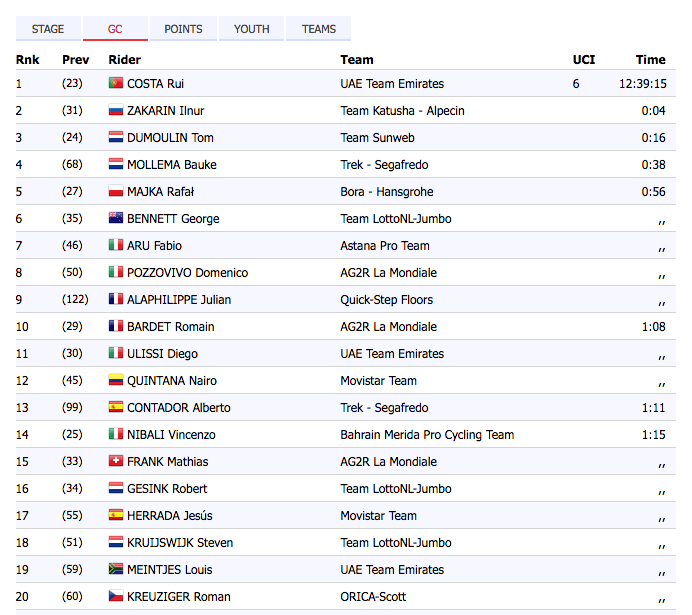Click the New Zealand flag beside BENNETT George
The image size is (692, 615).
(x=116, y=219)
